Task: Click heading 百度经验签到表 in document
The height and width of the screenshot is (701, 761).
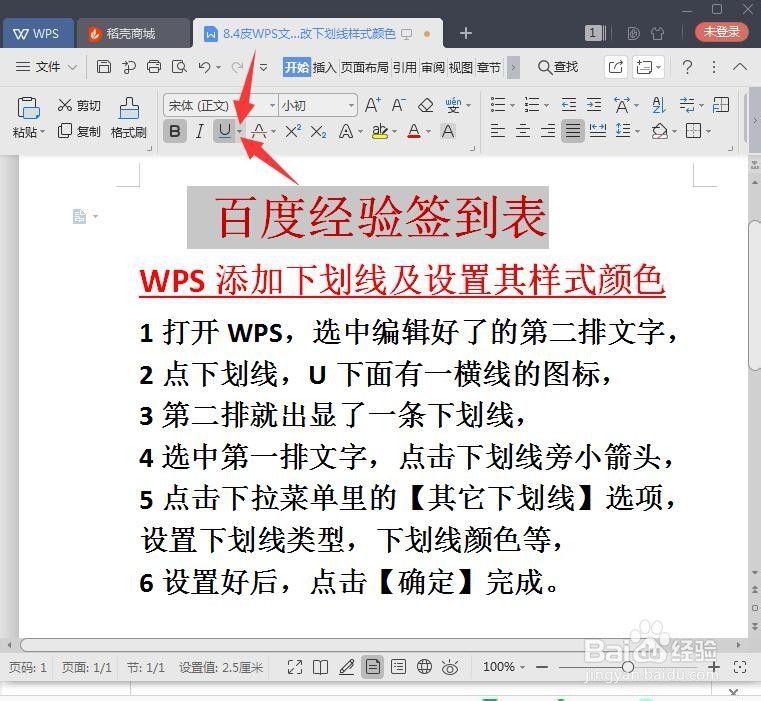Action: (381, 217)
